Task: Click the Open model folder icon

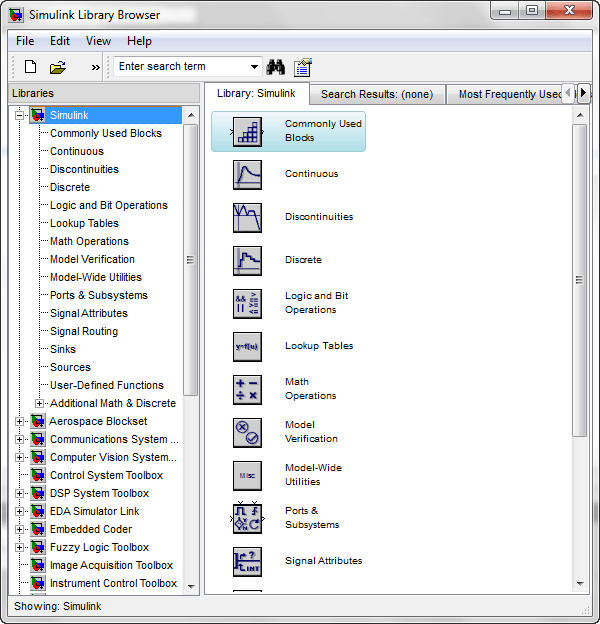Action: point(58,67)
